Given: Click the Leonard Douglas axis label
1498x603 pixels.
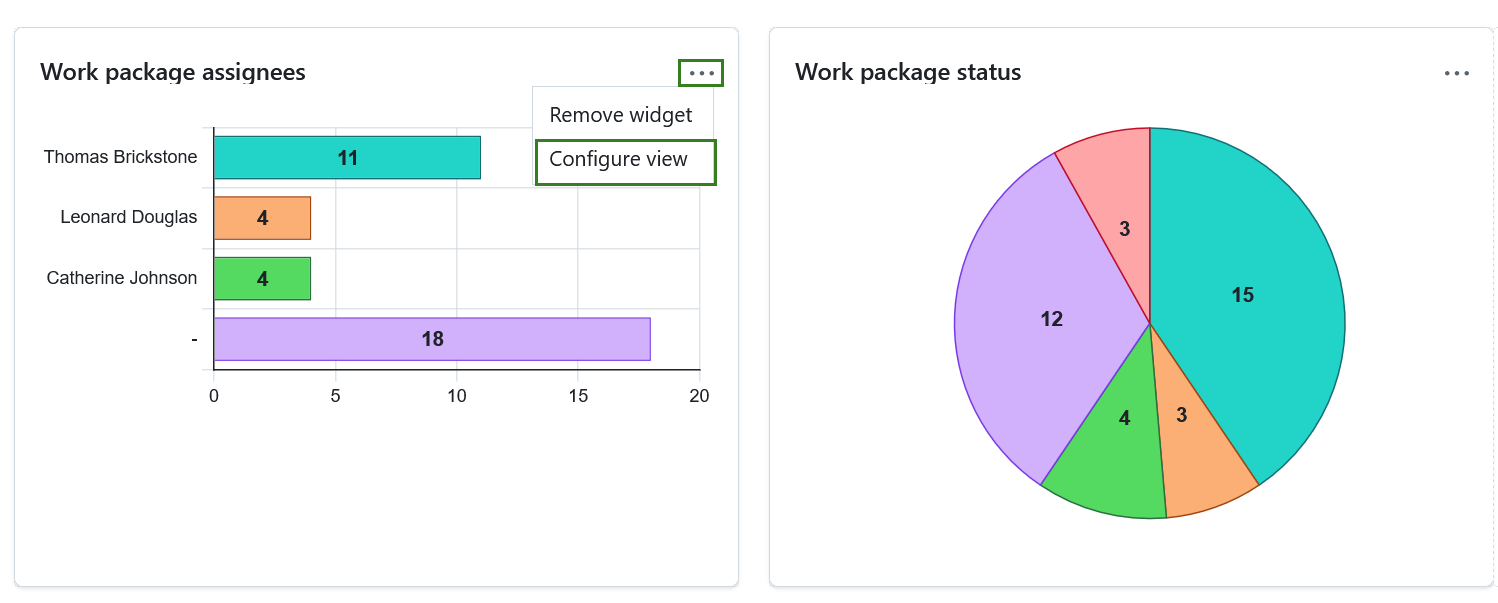Looking at the screenshot, I should pos(129,217).
